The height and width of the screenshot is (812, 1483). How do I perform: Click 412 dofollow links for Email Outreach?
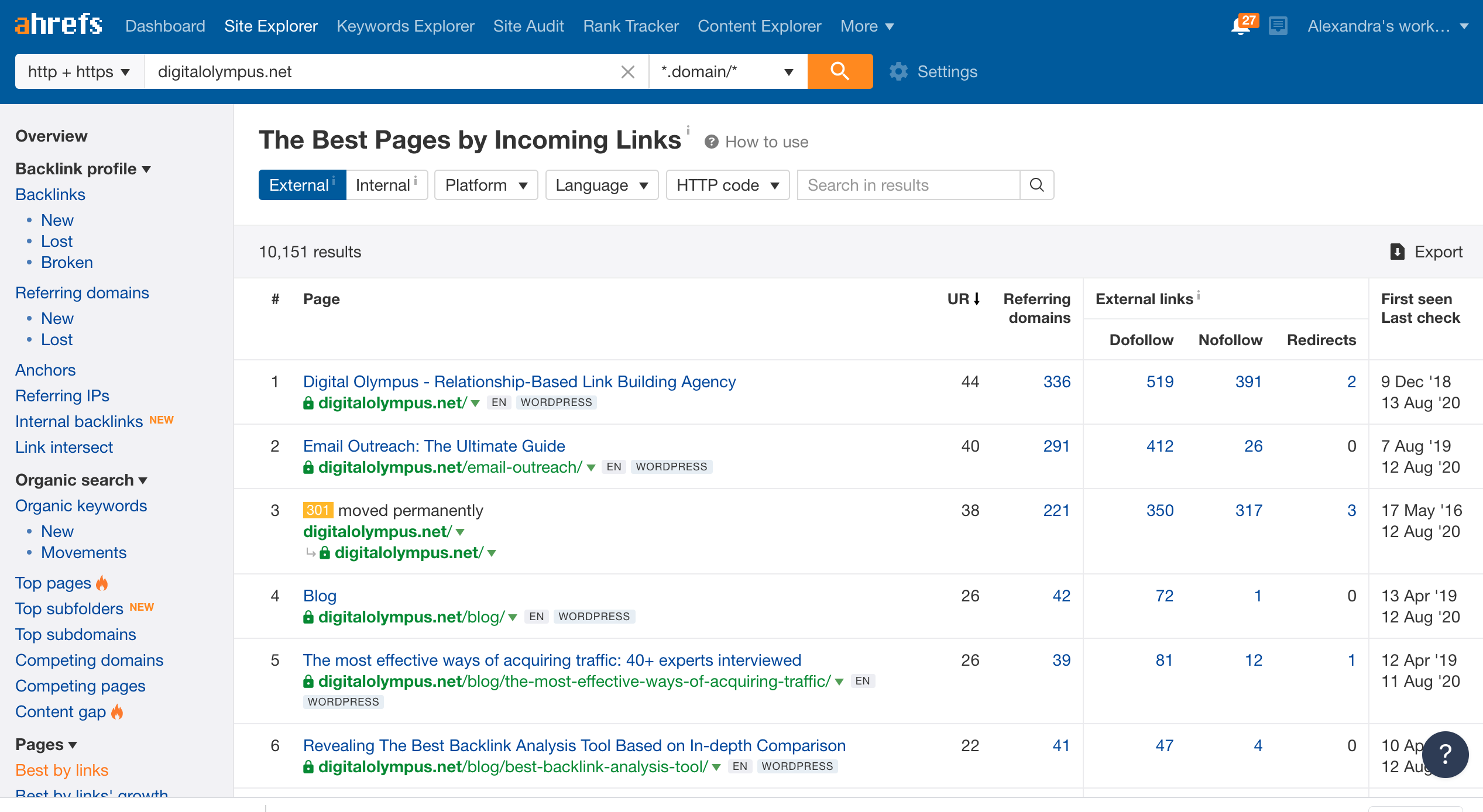[x=1160, y=446]
